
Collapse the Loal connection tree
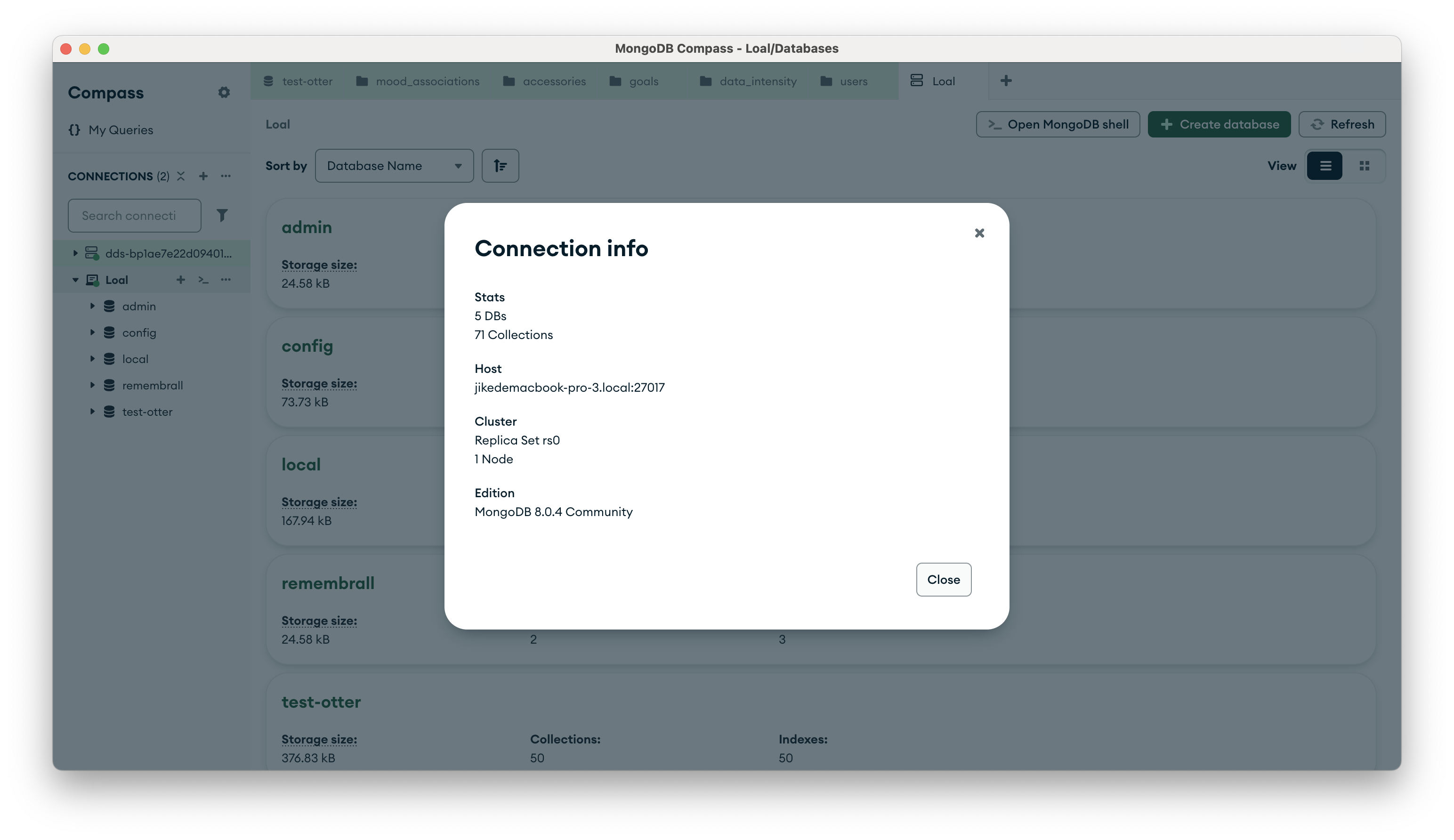tap(75, 280)
